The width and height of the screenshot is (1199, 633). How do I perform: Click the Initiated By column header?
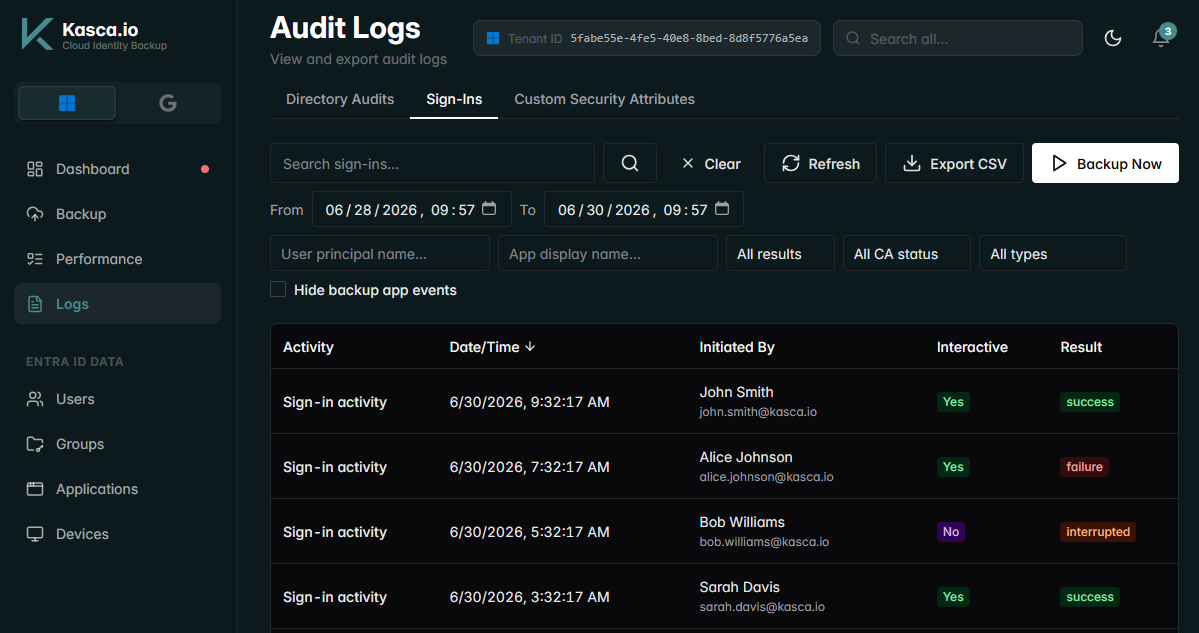click(x=737, y=347)
